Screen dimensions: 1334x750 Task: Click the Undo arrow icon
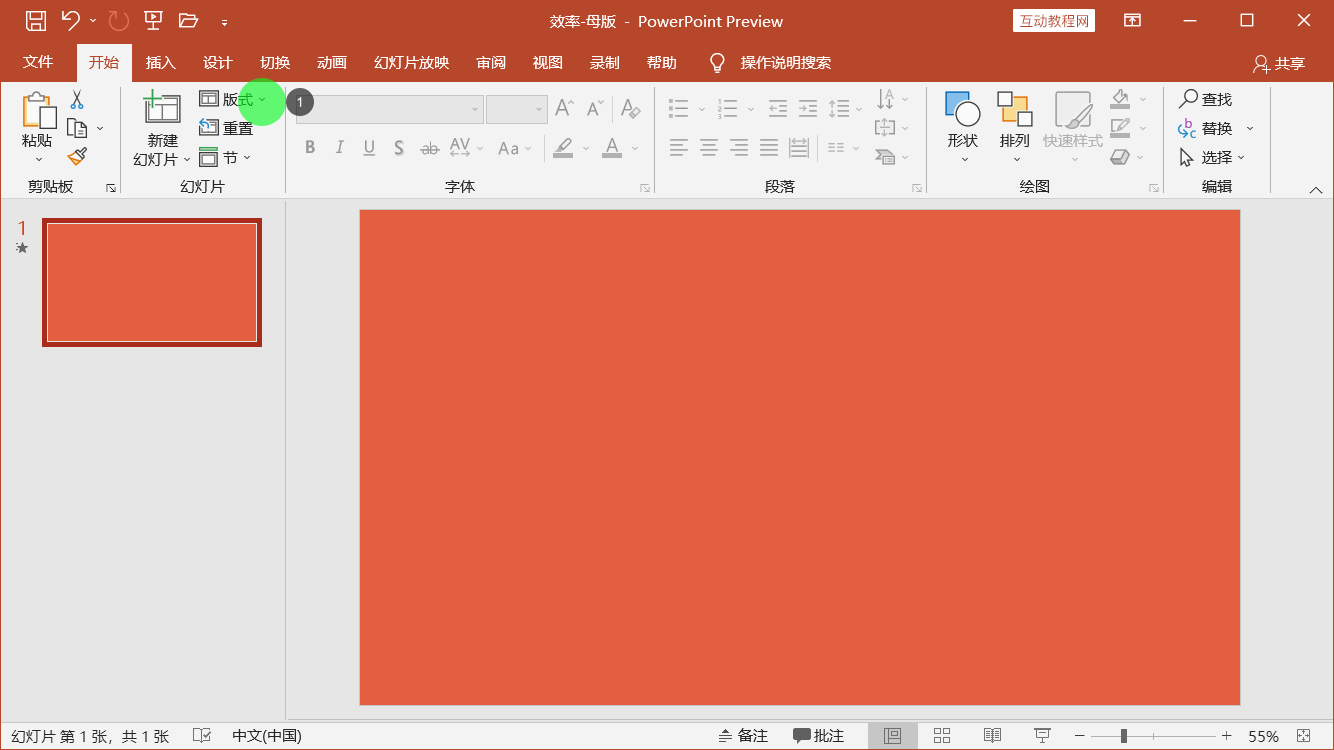click(x=70, y=20)
